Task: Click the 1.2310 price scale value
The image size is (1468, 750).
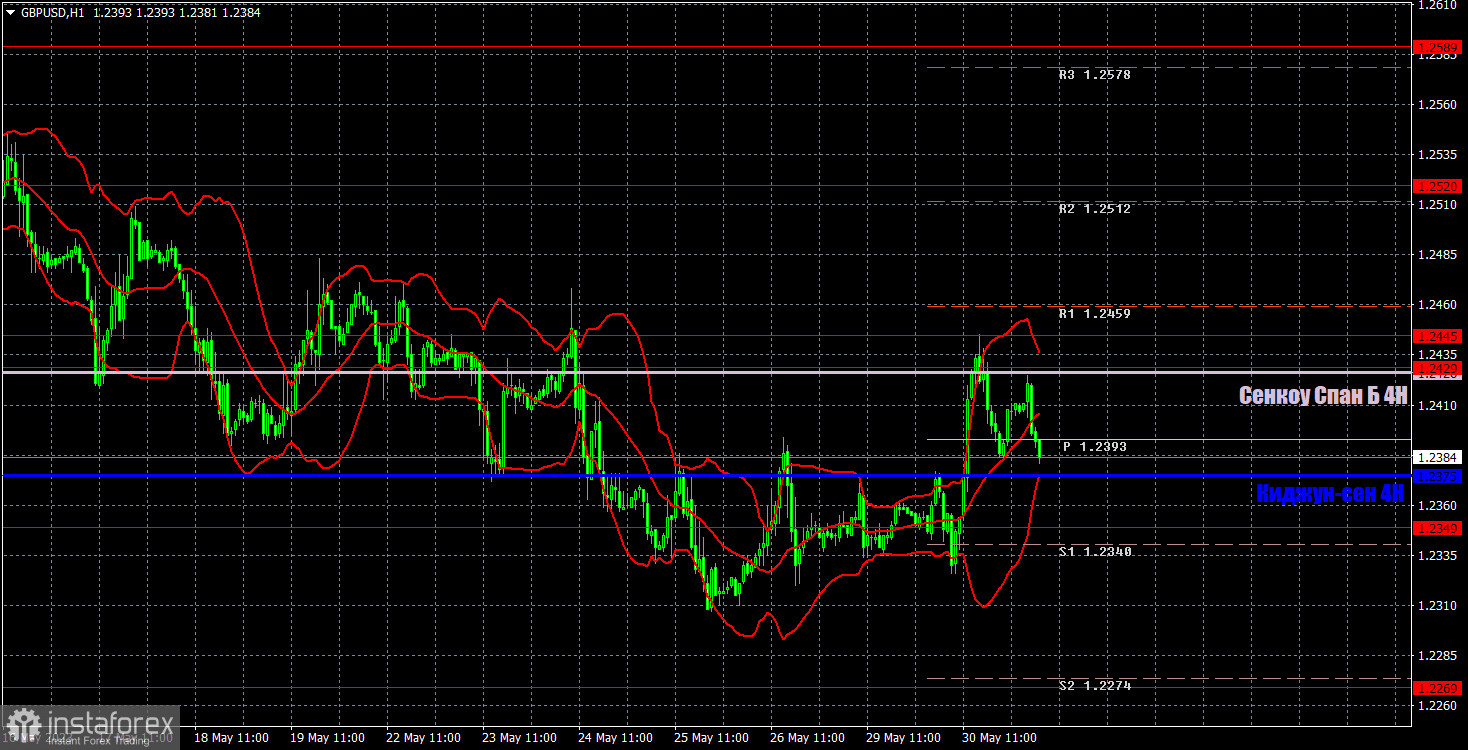Action: [x=1436, y=606]
